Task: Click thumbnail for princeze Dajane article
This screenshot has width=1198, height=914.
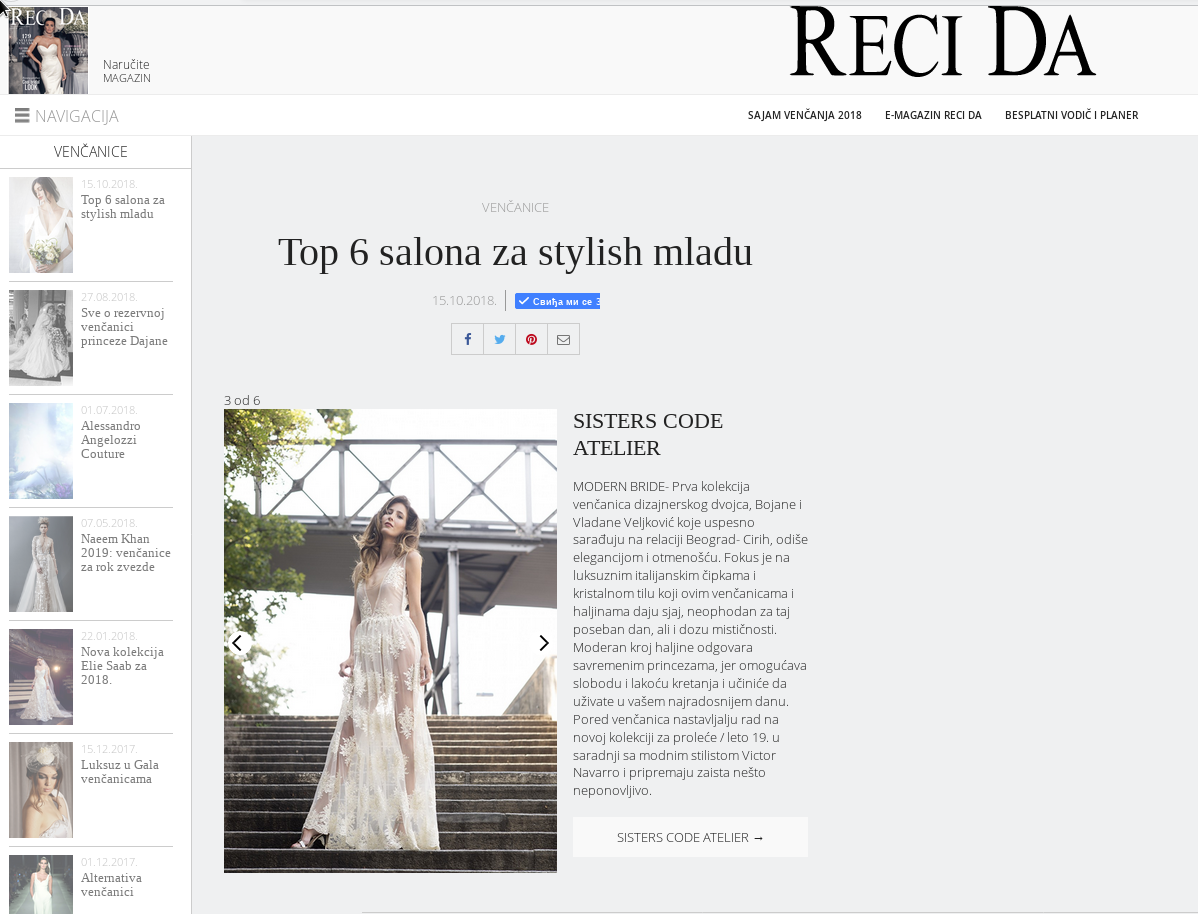Action: tap(41, 338)
